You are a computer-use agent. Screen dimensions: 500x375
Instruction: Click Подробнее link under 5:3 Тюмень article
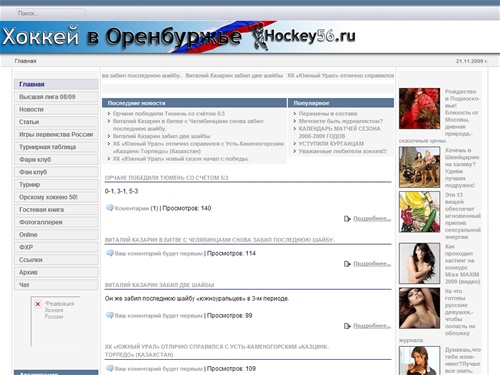coord(372,218)
